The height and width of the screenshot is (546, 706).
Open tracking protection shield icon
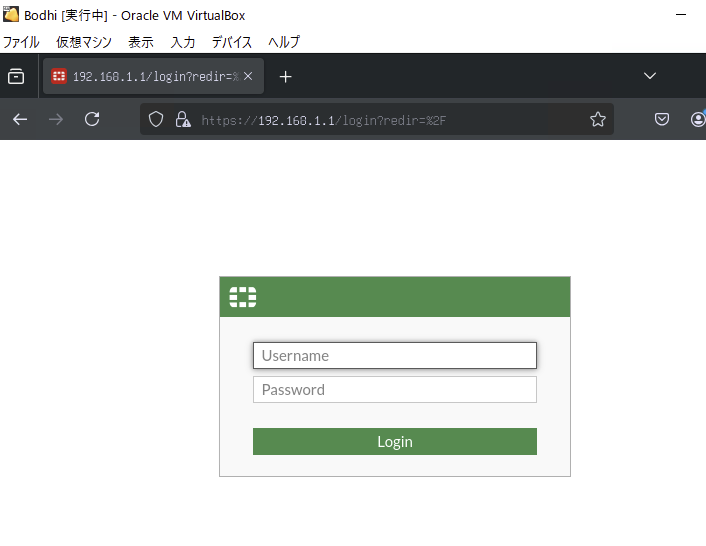(x=156, y=119)
